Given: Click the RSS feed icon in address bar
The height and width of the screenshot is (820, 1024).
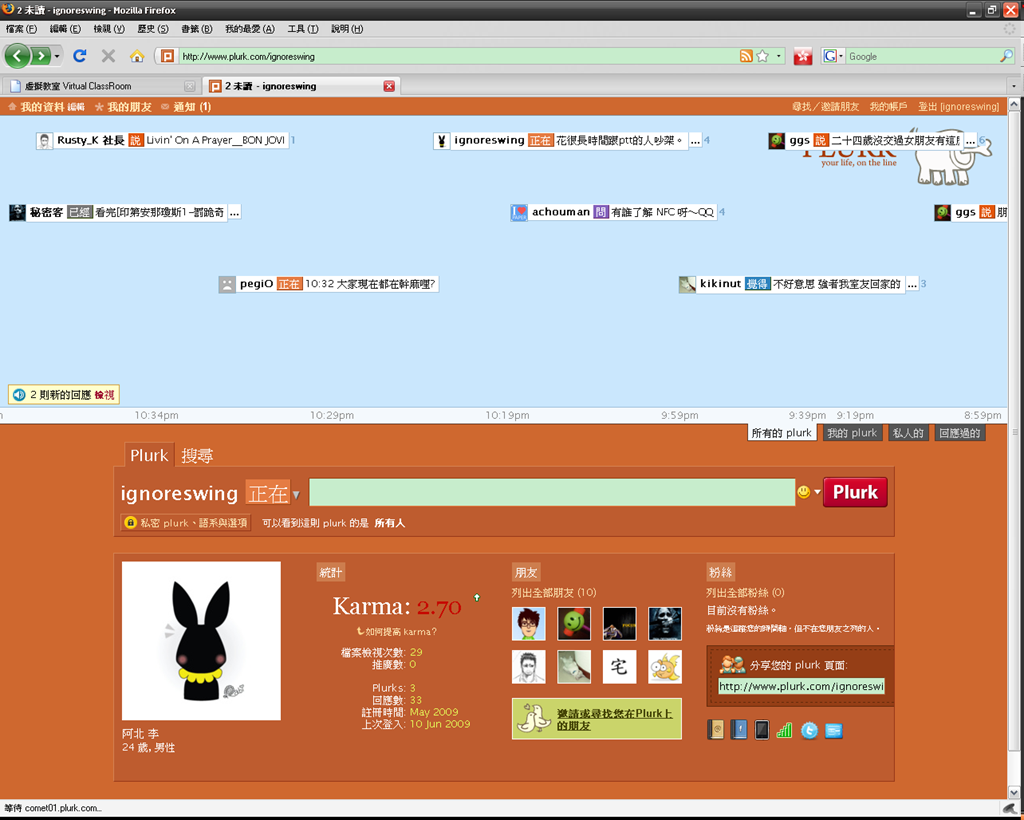Looking at the screenshot, I should [746, 56].
